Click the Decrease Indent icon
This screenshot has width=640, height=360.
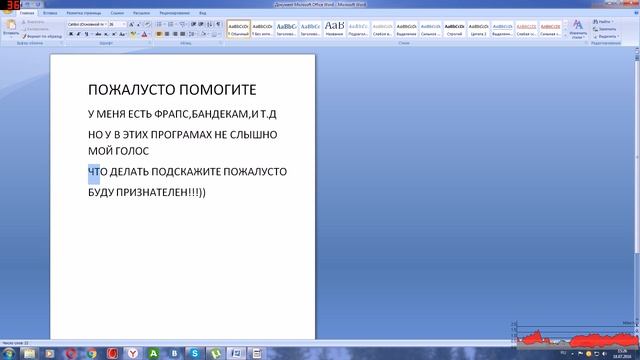(193, 24)
